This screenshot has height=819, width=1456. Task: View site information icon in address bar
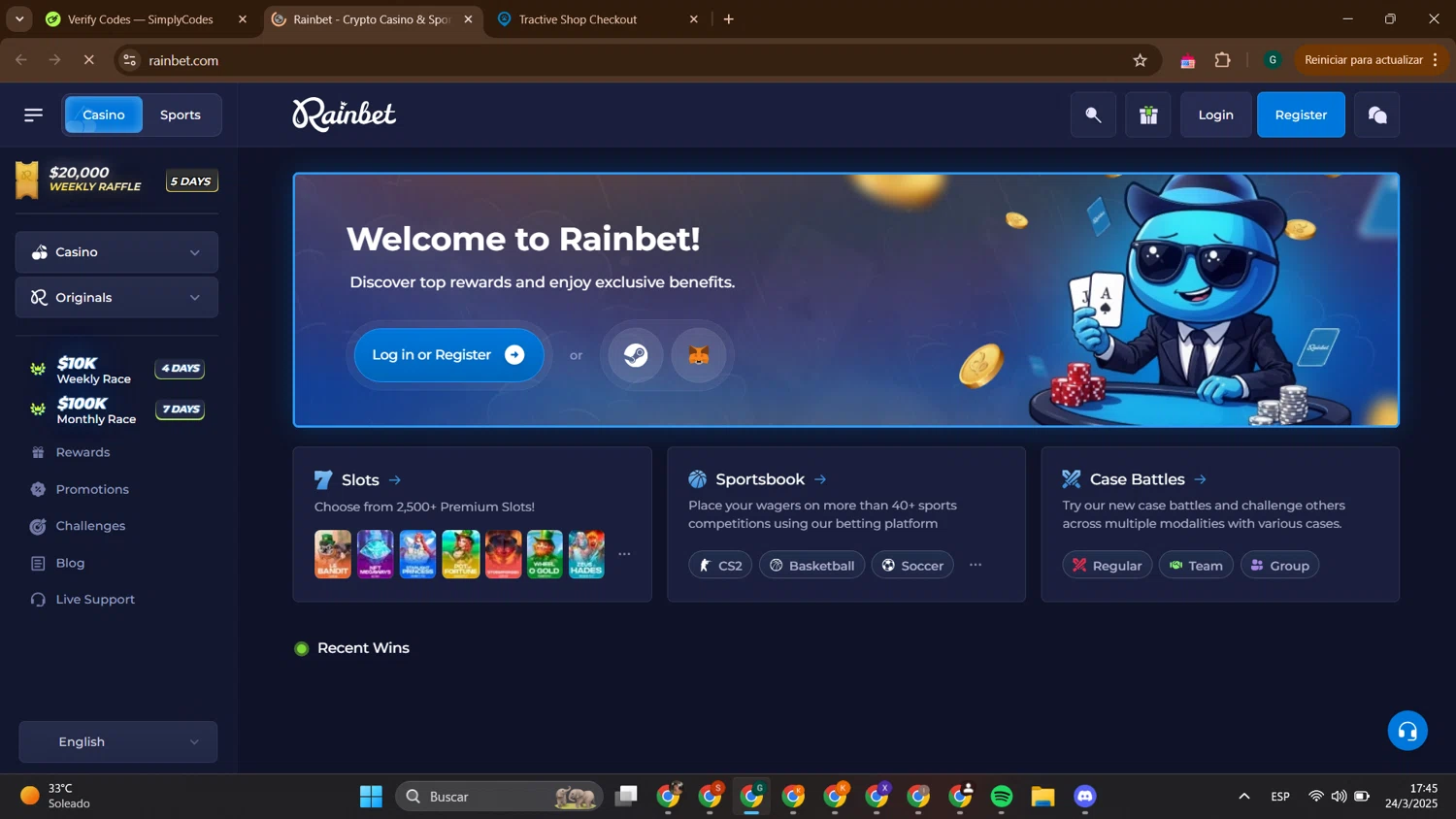click(x=129, y=60)
